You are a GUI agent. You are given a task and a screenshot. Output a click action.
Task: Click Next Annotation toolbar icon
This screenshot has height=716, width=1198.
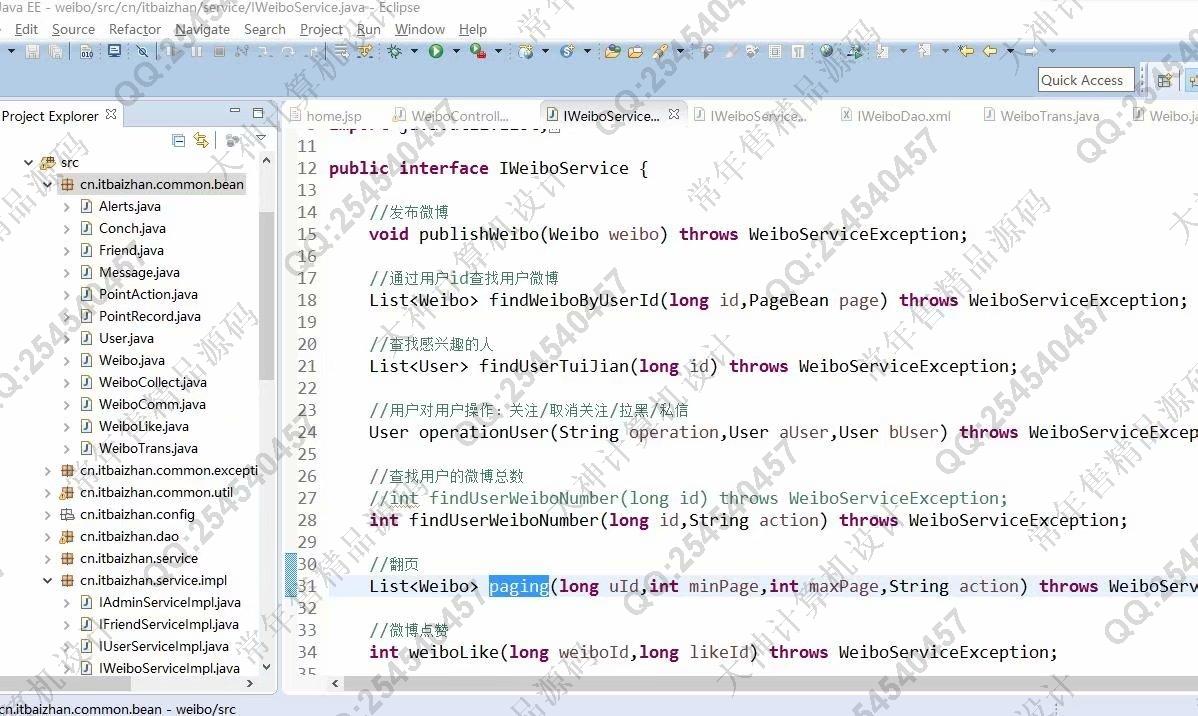882,51
